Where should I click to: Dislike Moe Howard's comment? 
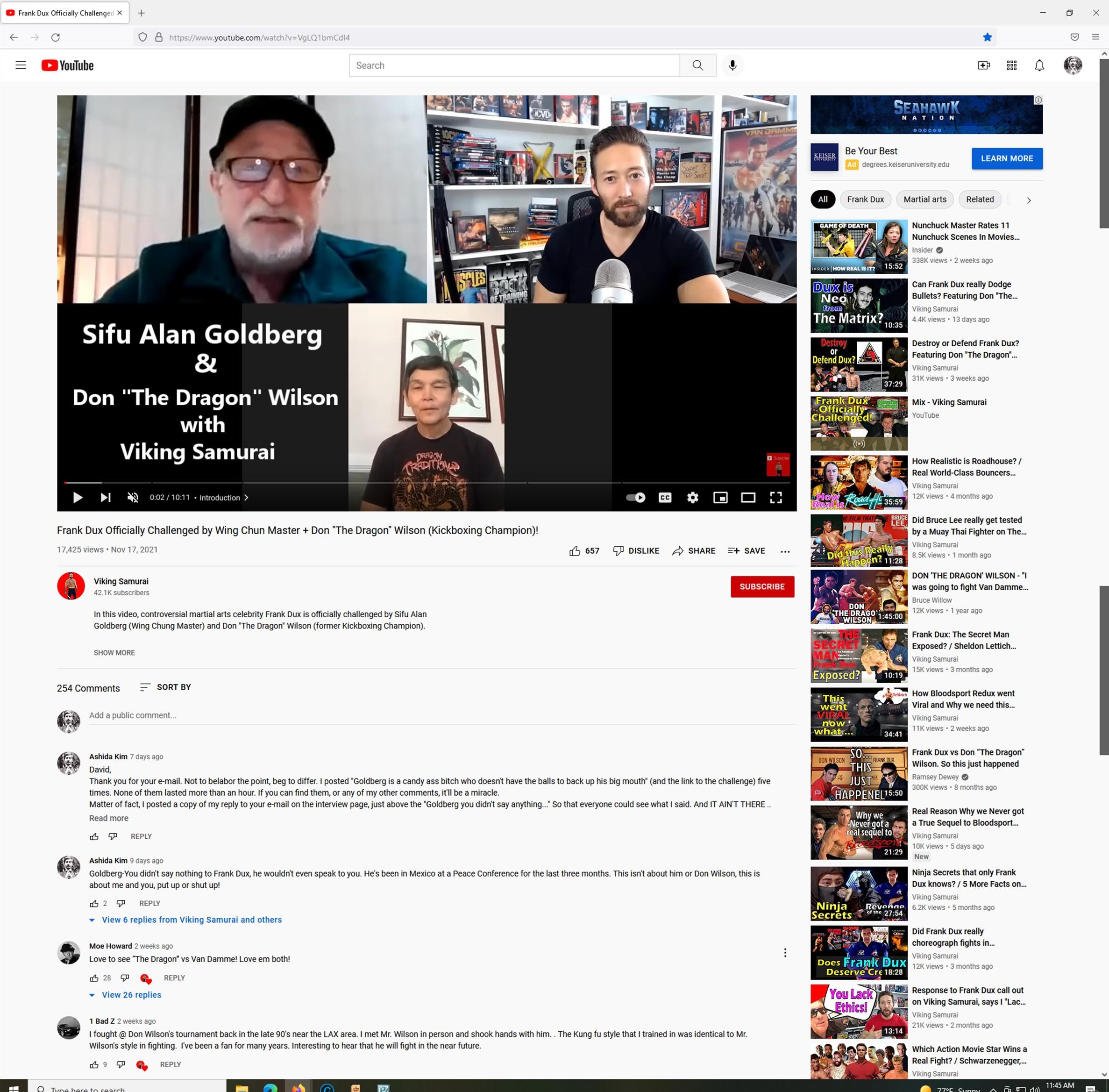tap(124, 978)
